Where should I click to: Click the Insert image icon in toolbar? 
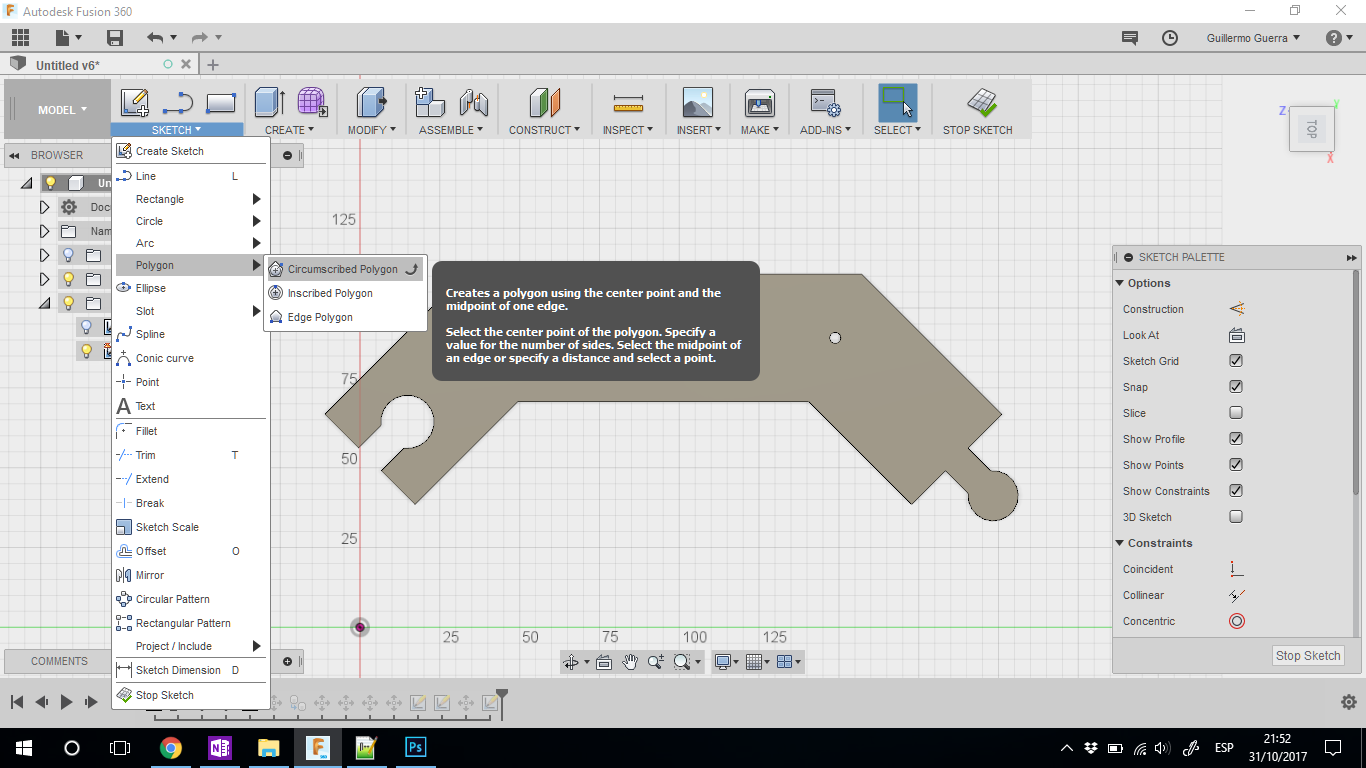(697, 103)
